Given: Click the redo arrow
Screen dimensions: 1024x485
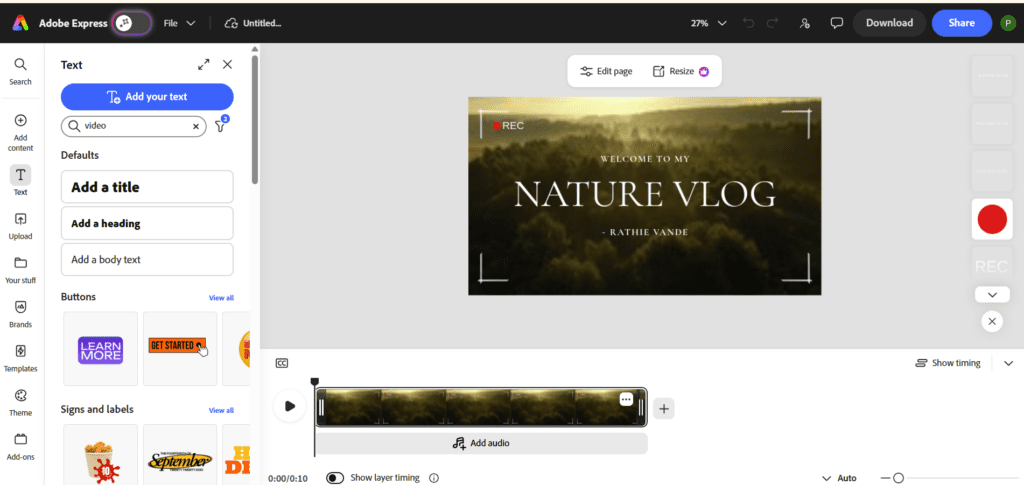Looking at the screenshot, I should tap(773, 23).
